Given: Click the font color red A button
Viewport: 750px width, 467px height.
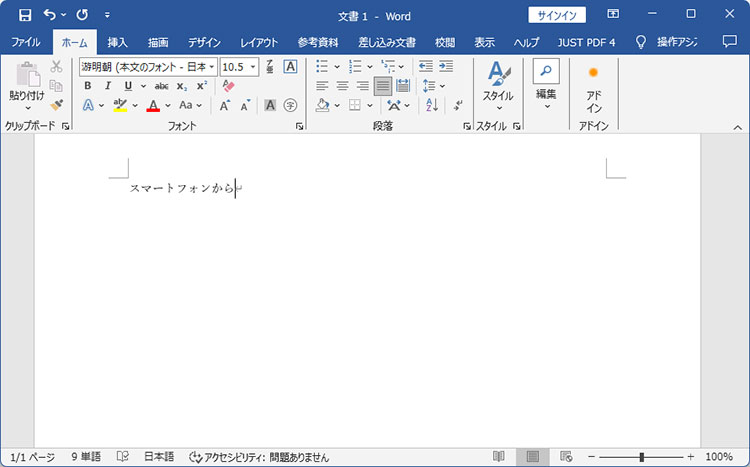Looking at the screenshot, I should pos(152,105).
